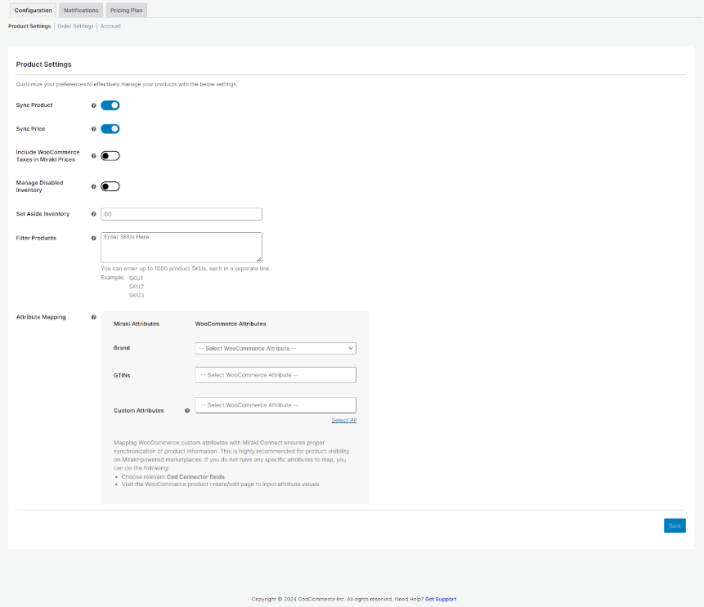This screenshot has height=607, width=704.
Task: Open help tooltip for WooCommerce Taxes setting
Action: point(94,156)
